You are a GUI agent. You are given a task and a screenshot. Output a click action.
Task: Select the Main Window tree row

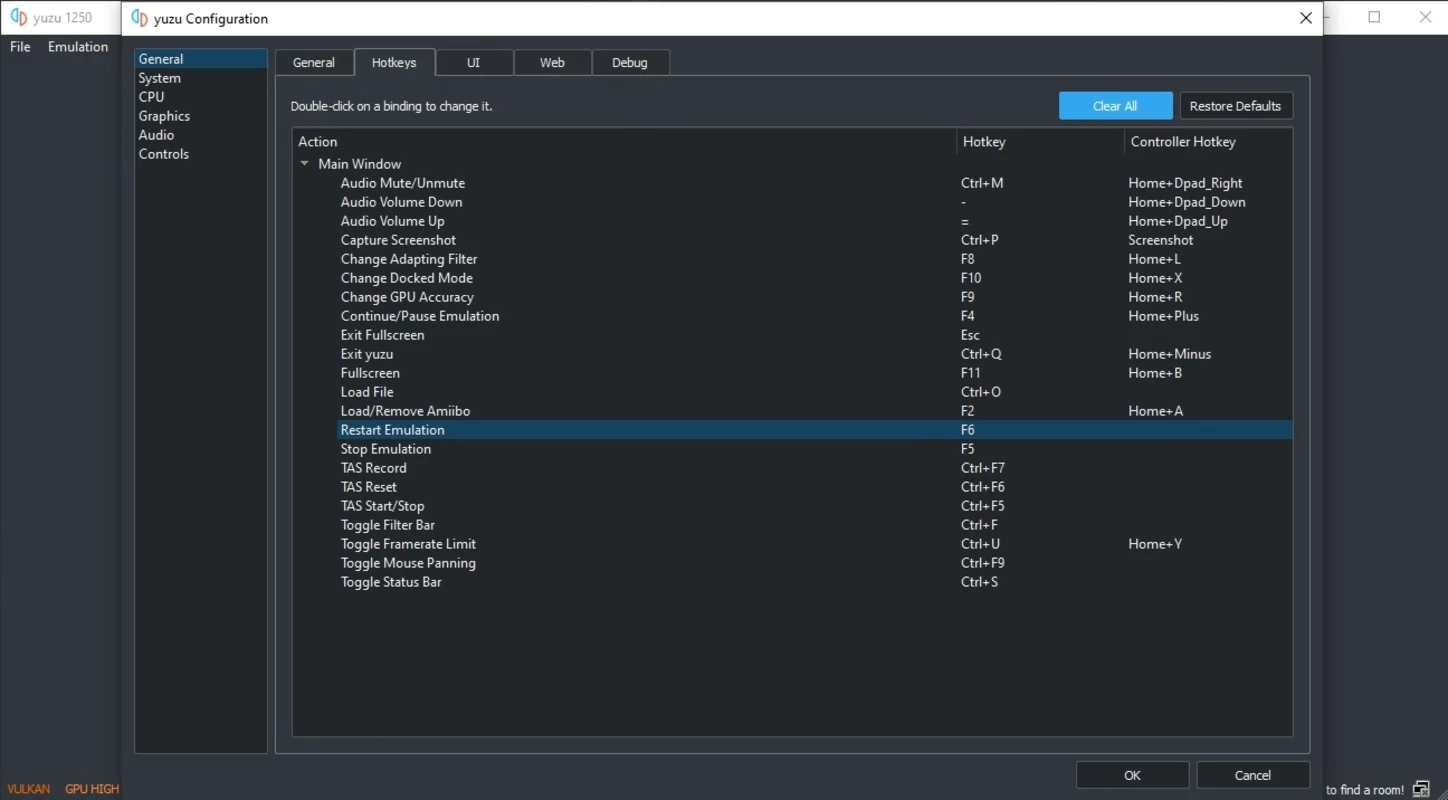[x=360, y=164]
